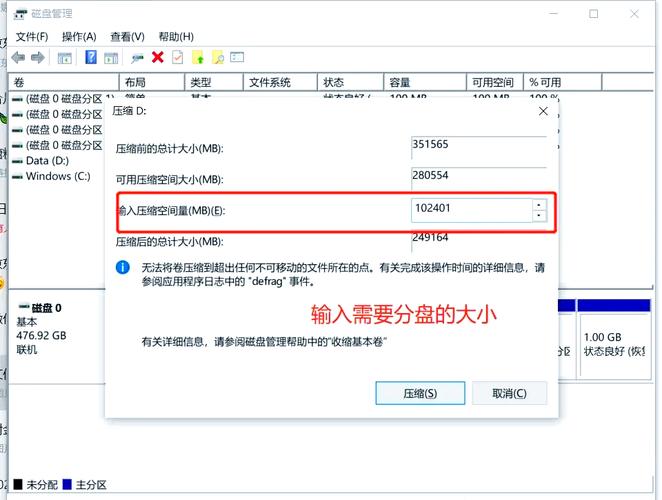Click the Disk Management title bar icon

coord(20,14)
